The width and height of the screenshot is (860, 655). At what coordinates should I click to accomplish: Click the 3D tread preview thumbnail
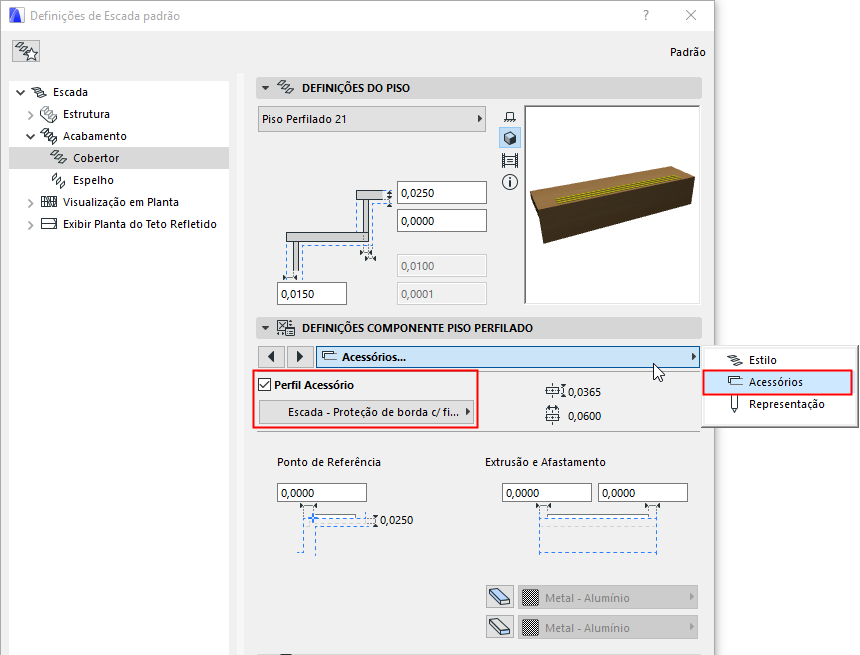pos(612,205)
